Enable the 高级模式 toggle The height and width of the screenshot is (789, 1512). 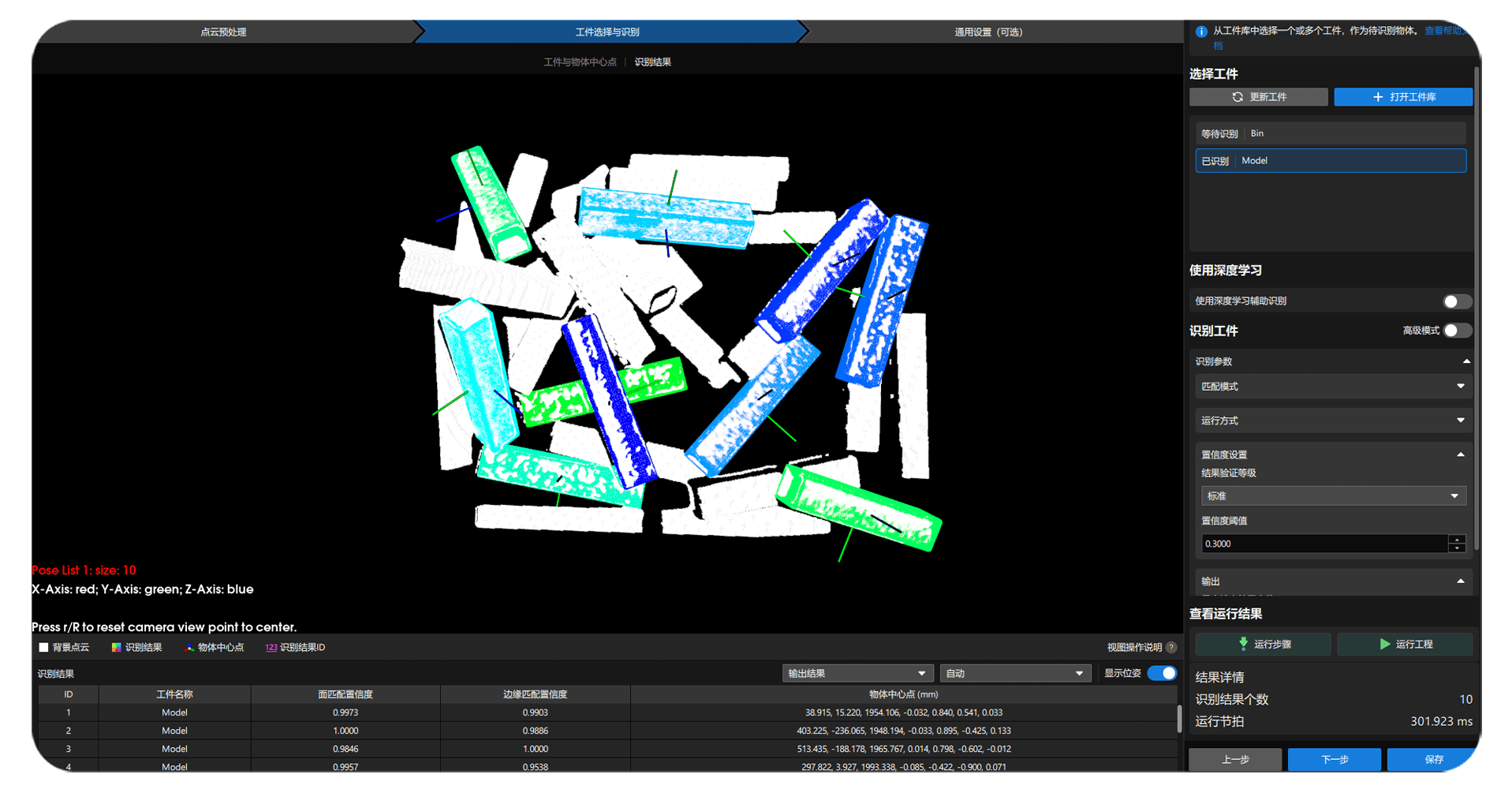[1456, 331]
